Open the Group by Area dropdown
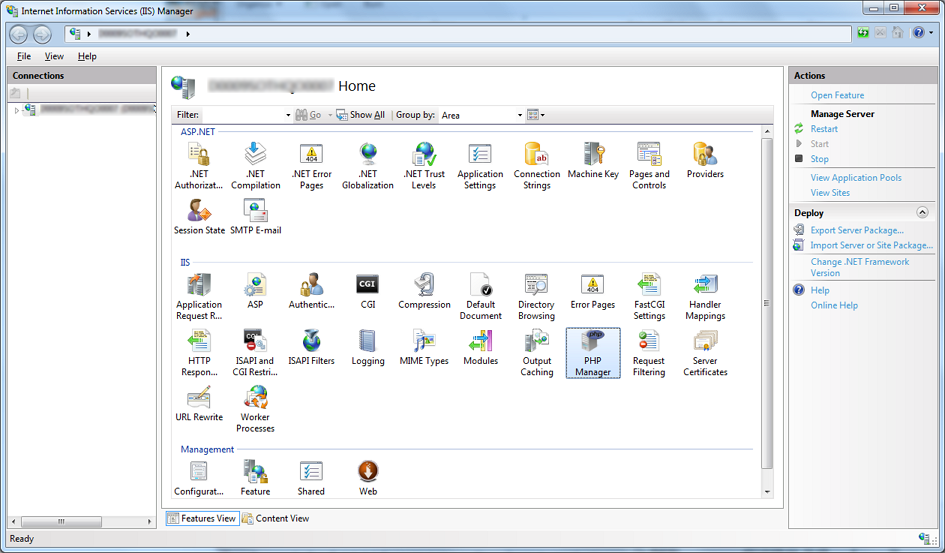This screenshot has height=553, width=945. [520, 115]
